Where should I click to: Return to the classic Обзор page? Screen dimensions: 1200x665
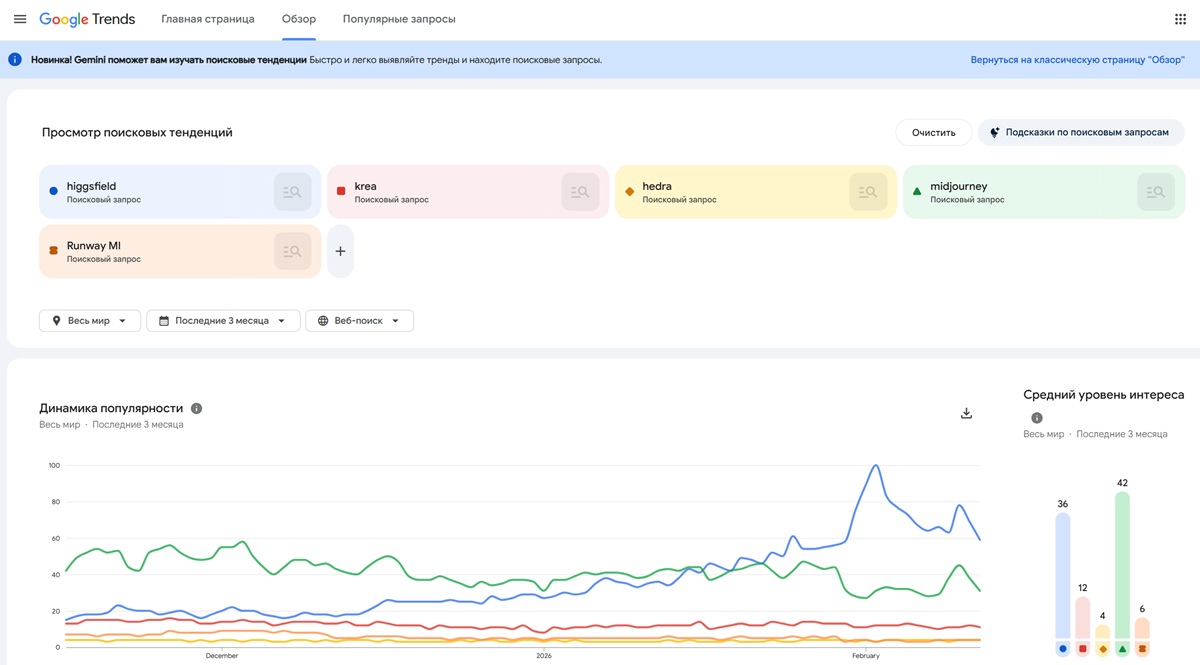pos(1077,60)
